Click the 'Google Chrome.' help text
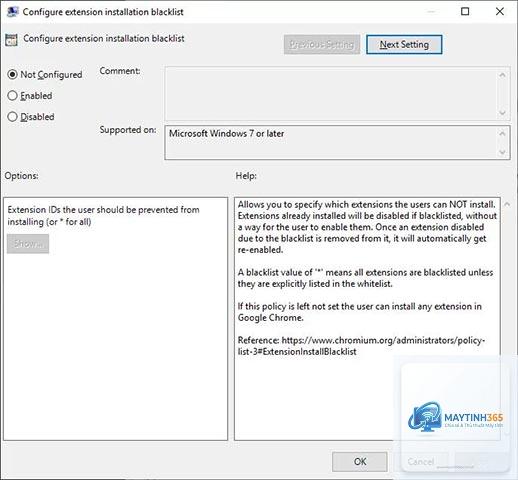Screen dimensions: 518x480 point(271,318)
